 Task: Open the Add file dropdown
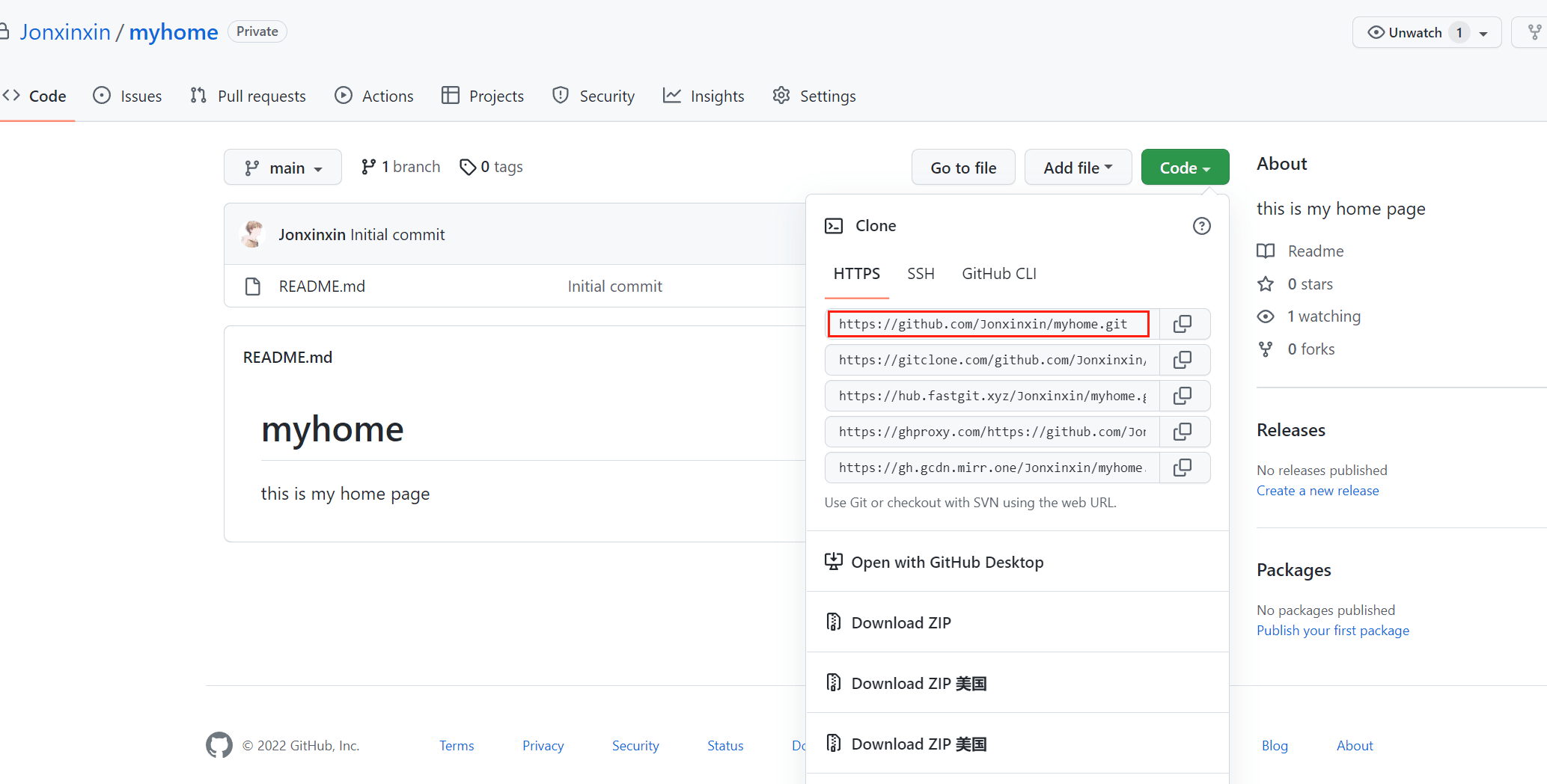[1077, 168]
